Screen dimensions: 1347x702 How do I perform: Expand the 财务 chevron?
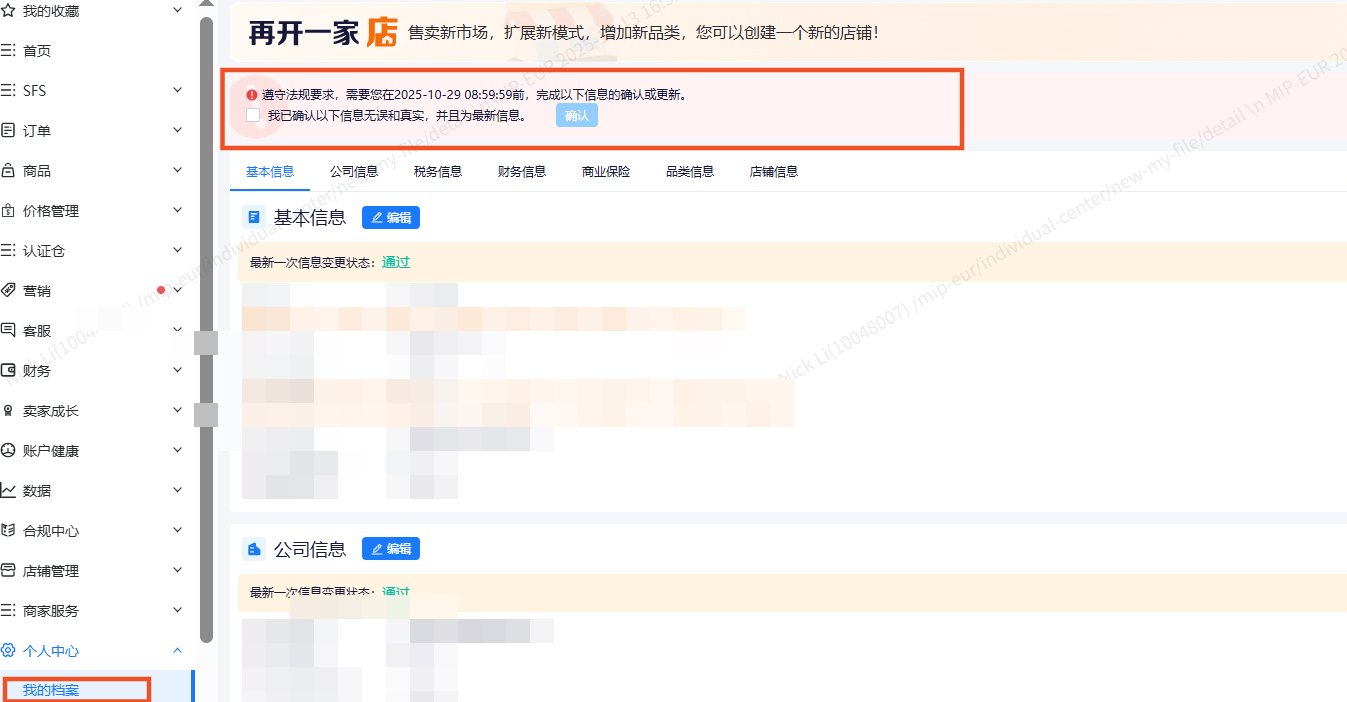[178, 370]
